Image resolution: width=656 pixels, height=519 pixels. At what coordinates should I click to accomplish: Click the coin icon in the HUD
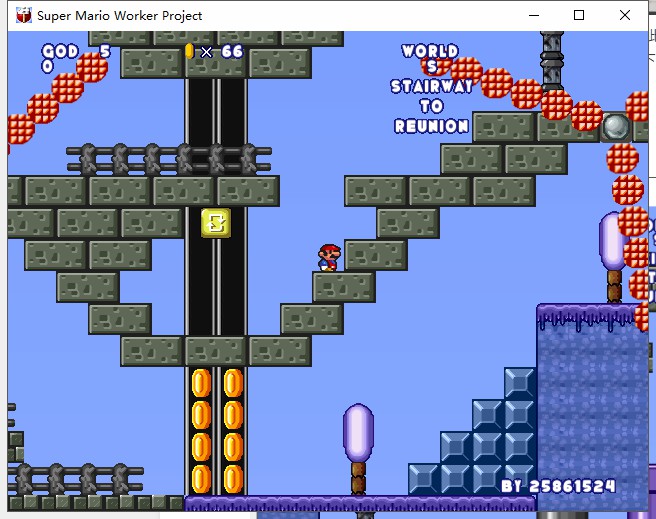(x=190, y=51)
